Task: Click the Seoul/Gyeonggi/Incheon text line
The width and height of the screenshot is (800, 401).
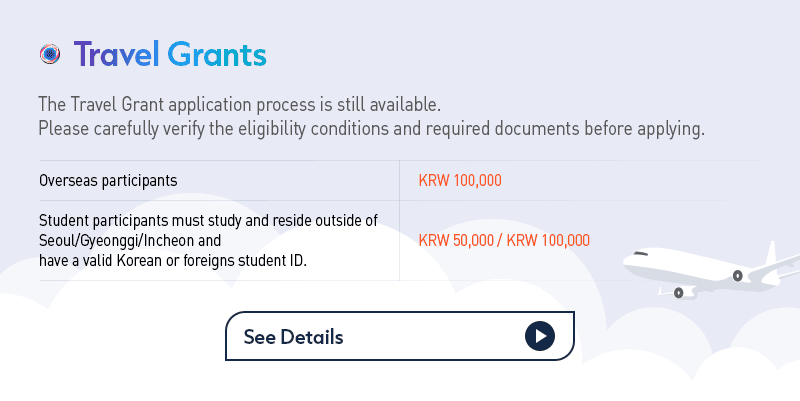Action: (x=130, y=240)
